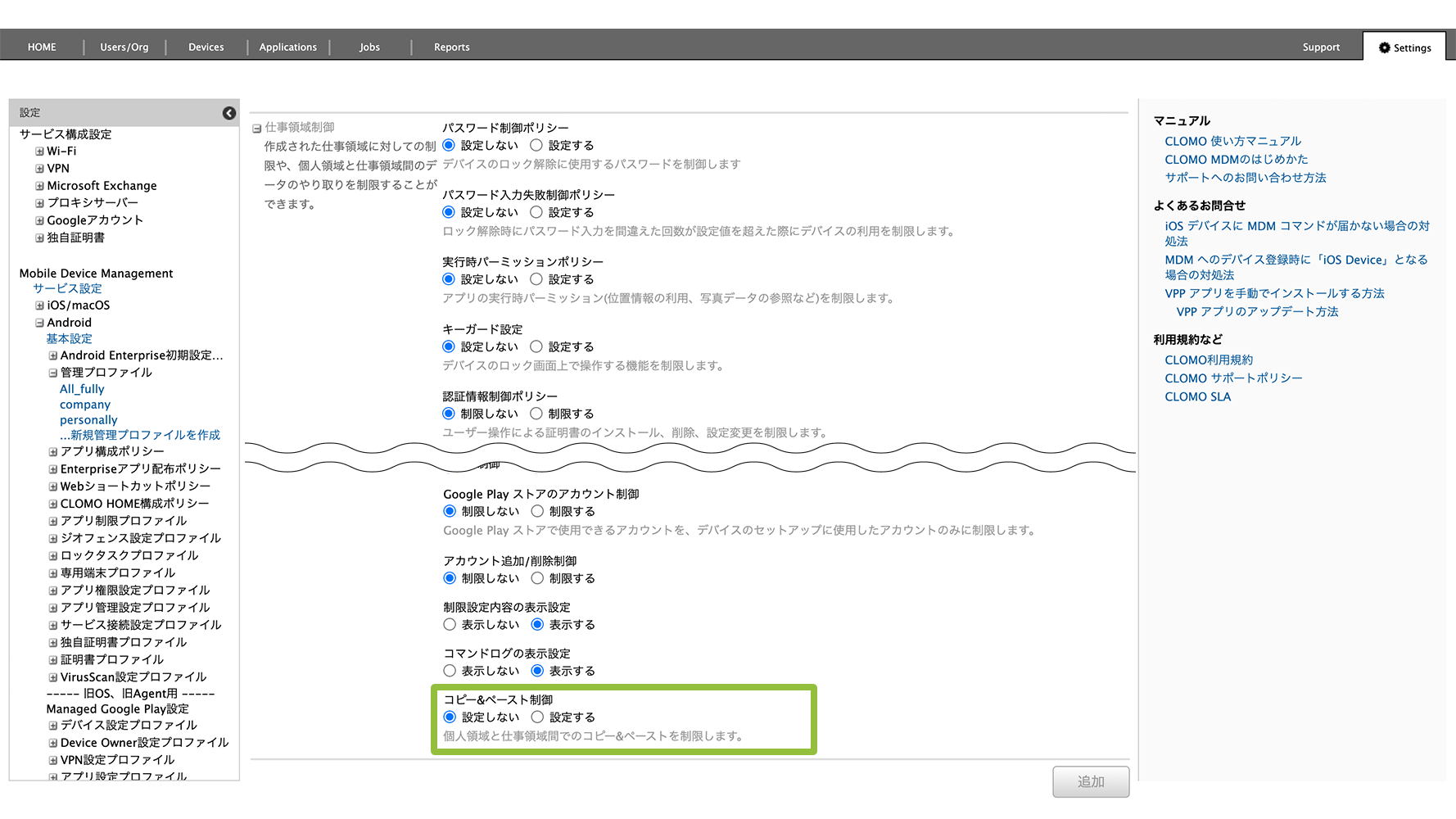Click the Settings gear icon tab
Image resolution: width=1456 pixels, height=819 pixels.
click(1404, 48)
